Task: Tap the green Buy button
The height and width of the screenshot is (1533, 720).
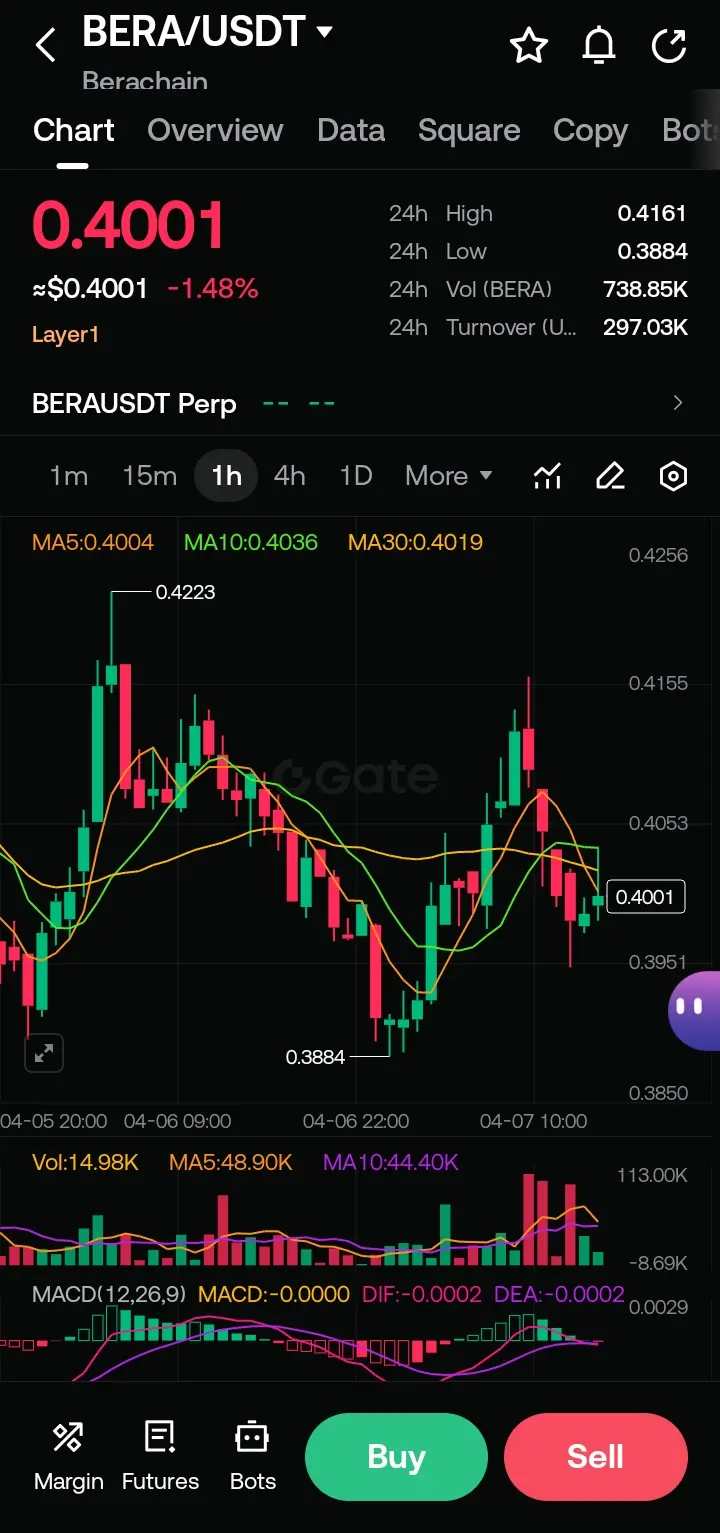Action: click(x=396, y=1458)
